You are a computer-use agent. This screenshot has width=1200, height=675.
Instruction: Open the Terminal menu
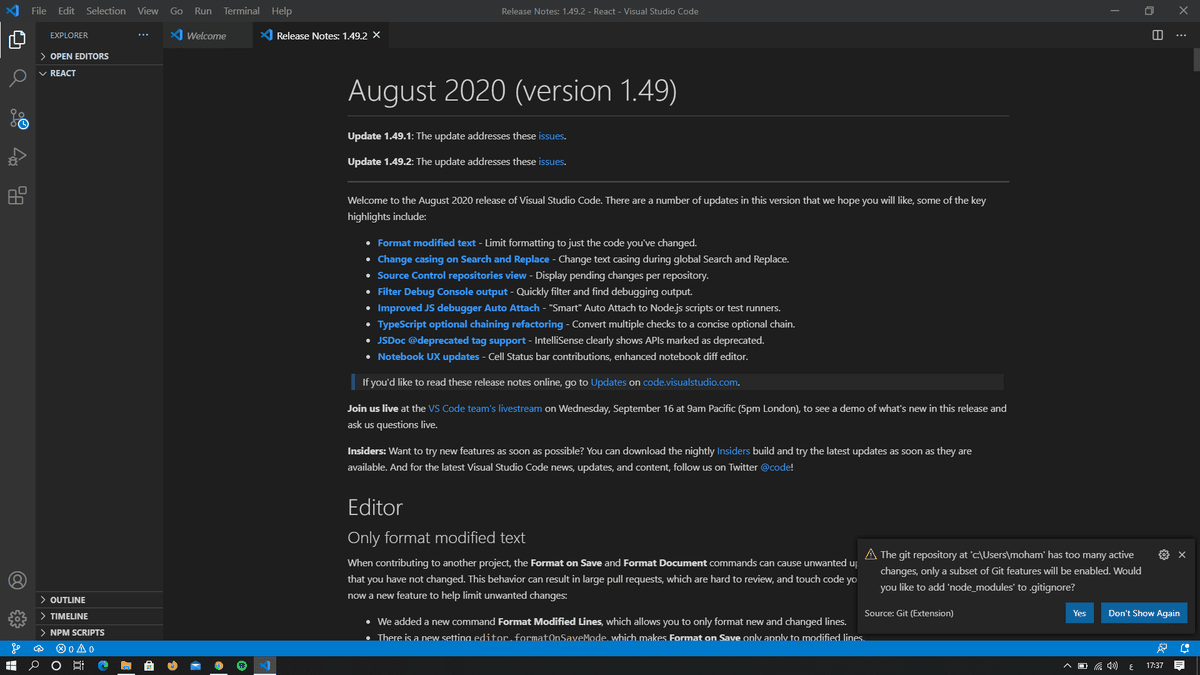click(240, 11)
